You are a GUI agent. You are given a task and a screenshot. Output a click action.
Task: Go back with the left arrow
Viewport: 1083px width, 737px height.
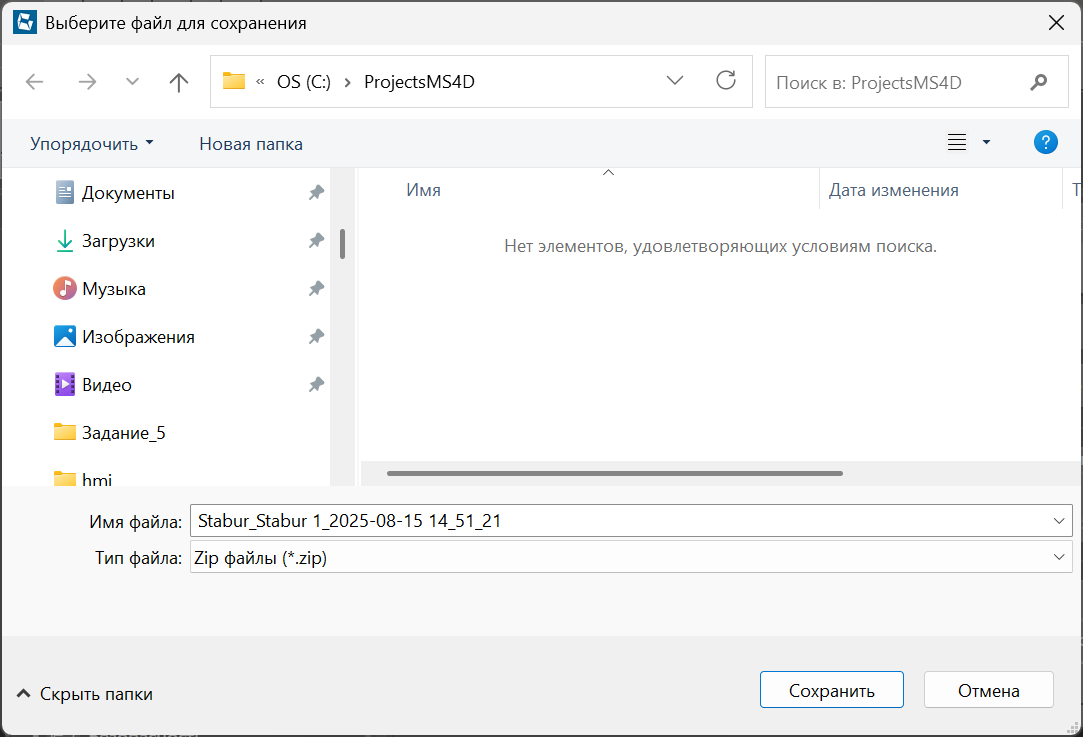pyautogui.click(x=35, y=82)
